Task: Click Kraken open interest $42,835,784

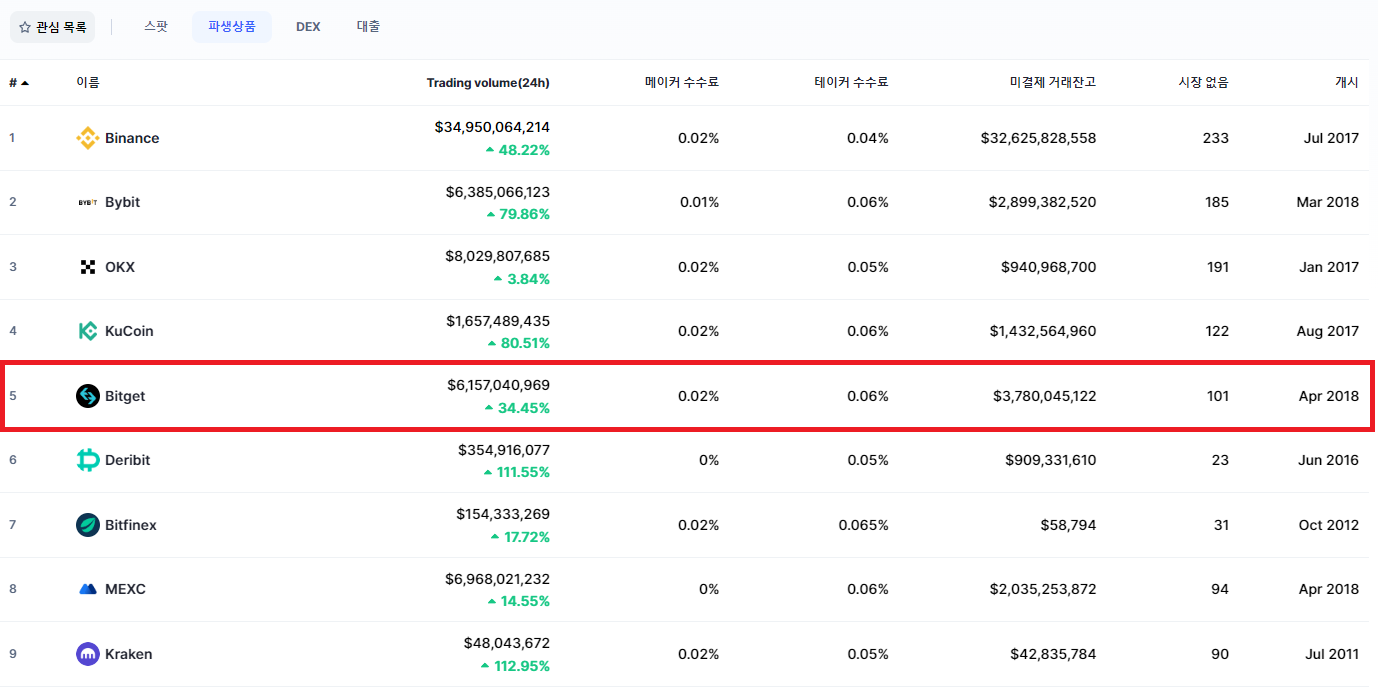Action: click(x=1053, y=654)
